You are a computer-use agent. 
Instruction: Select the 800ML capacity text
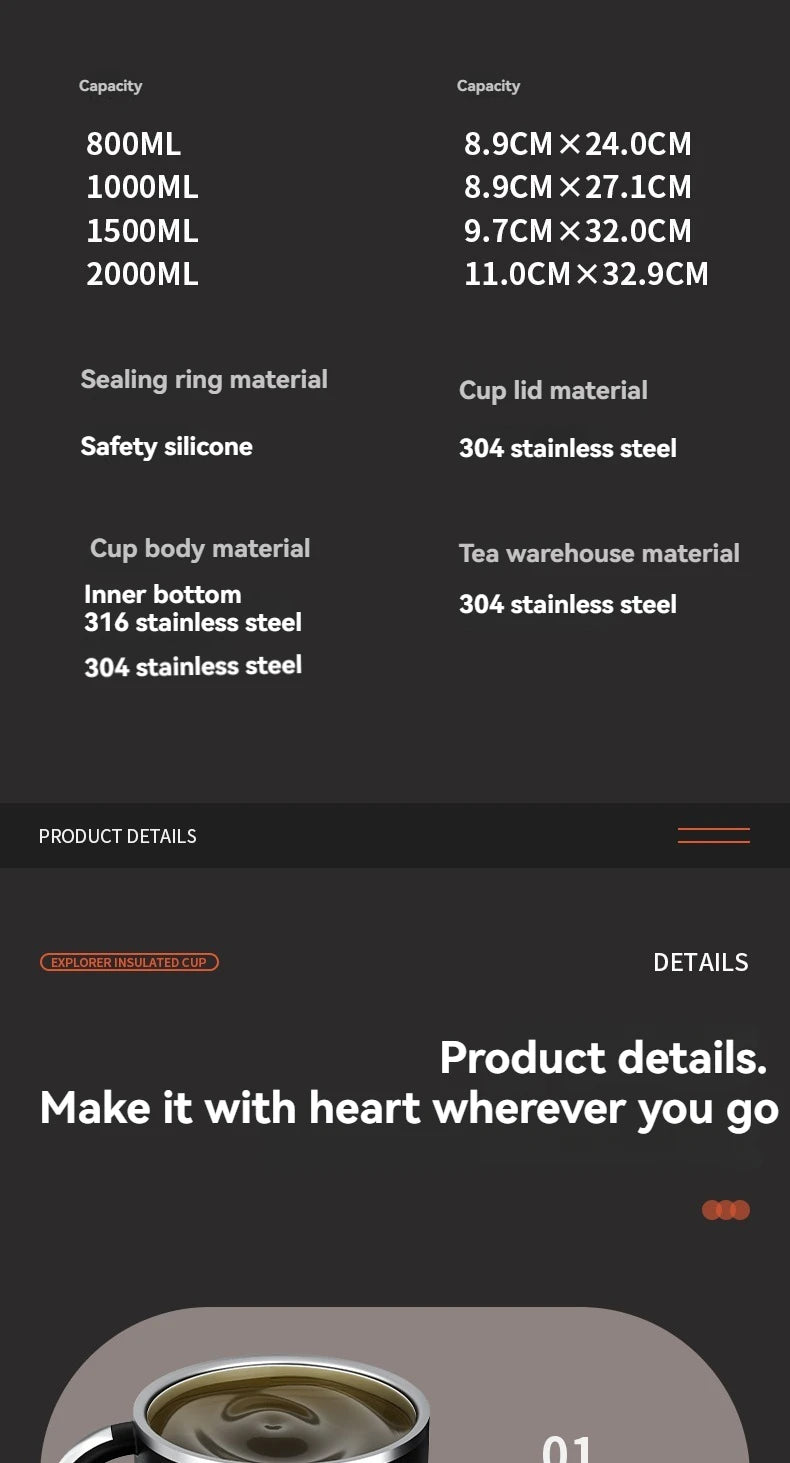(x=133, y=144)
